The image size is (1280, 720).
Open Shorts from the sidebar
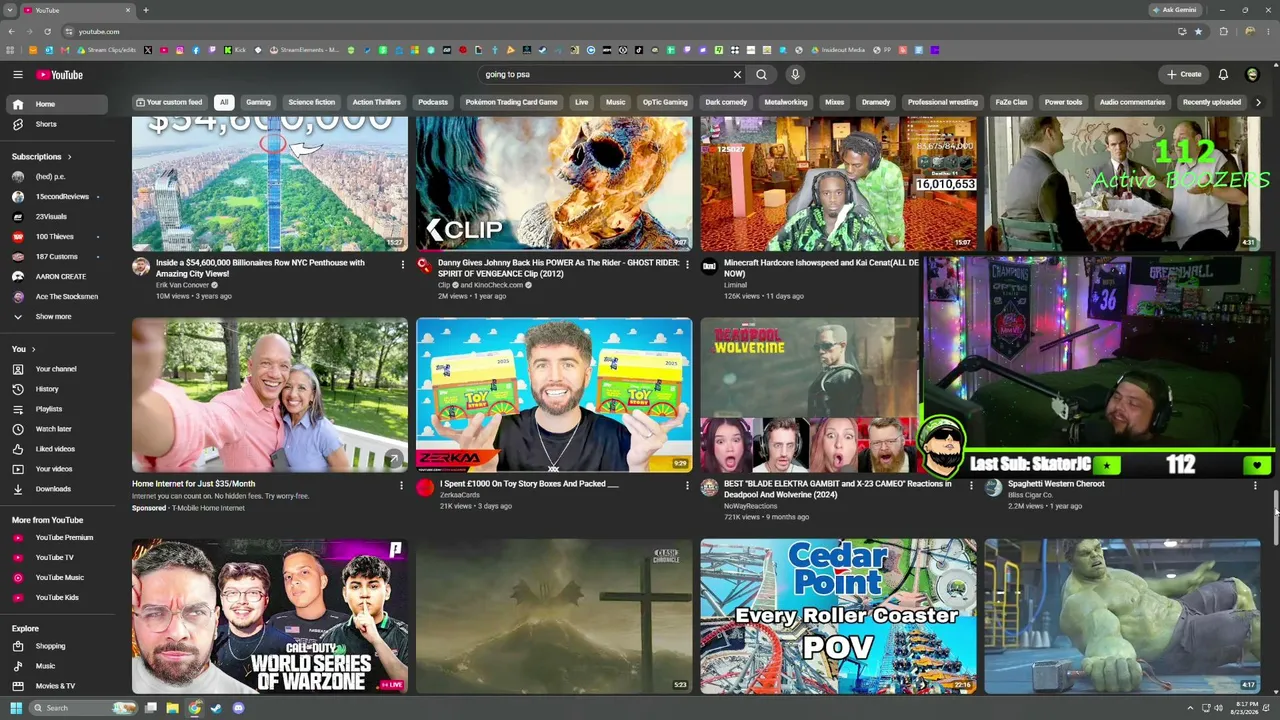click(59, 124)
